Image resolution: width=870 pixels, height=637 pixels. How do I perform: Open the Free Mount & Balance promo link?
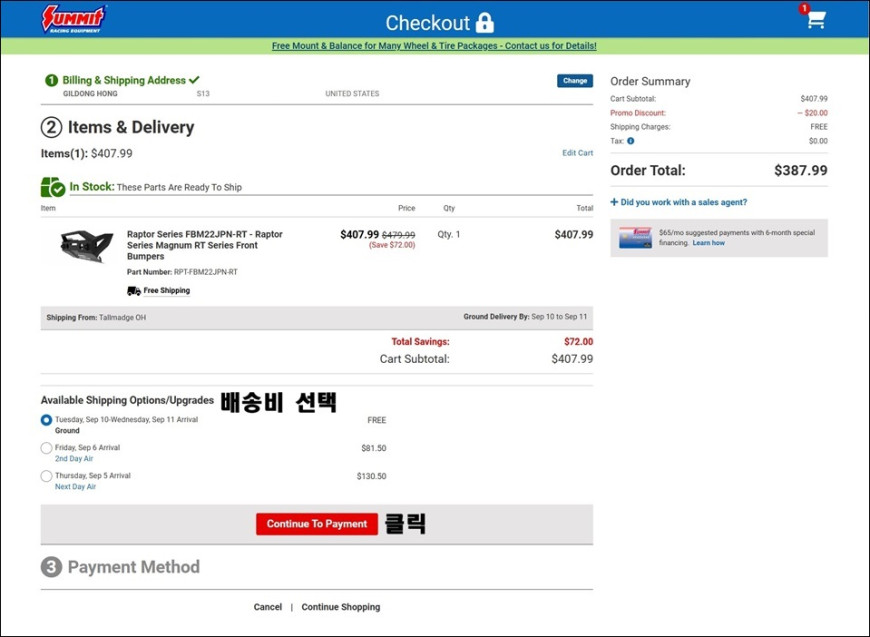pos(434,46)
